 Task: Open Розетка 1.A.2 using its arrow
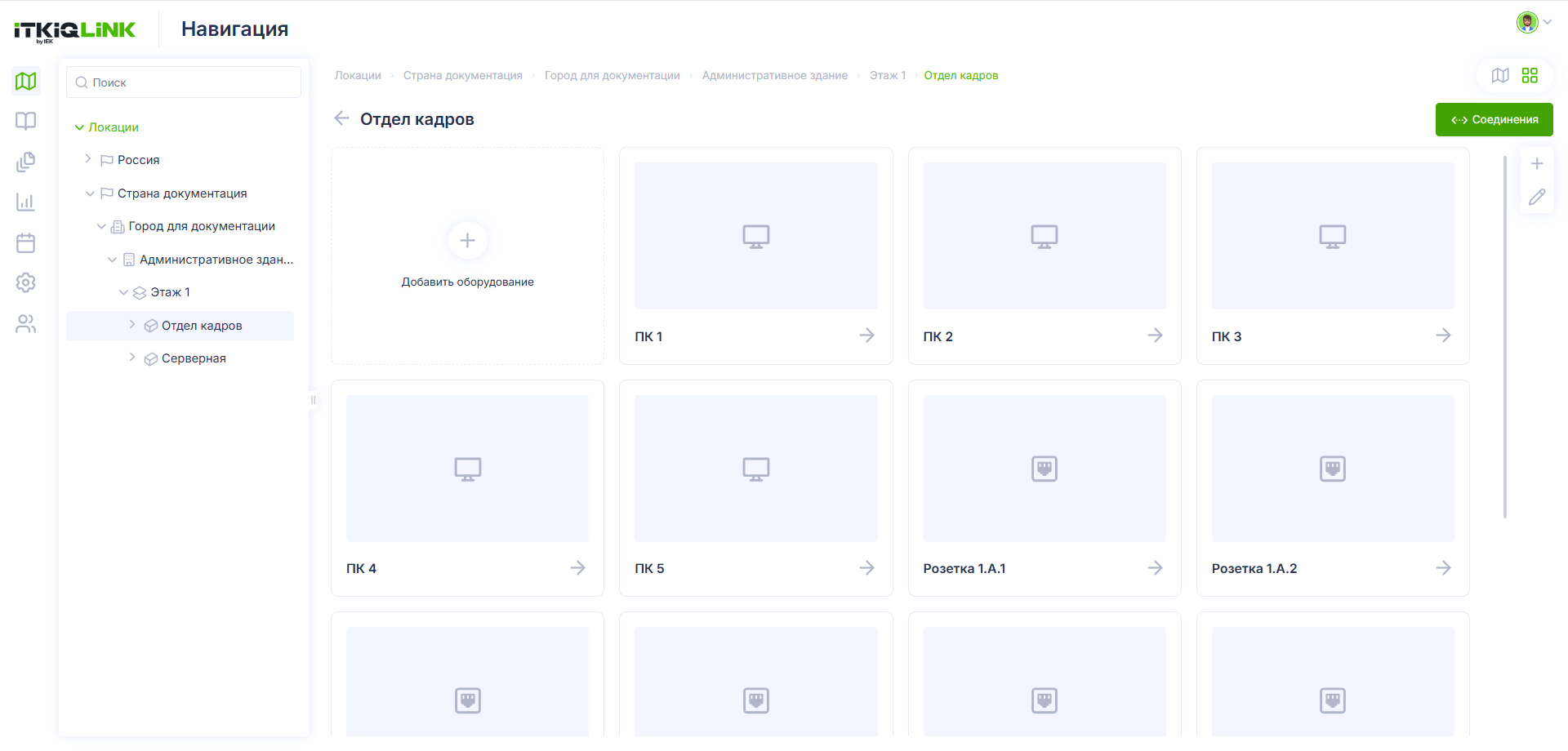(1443, 568)
